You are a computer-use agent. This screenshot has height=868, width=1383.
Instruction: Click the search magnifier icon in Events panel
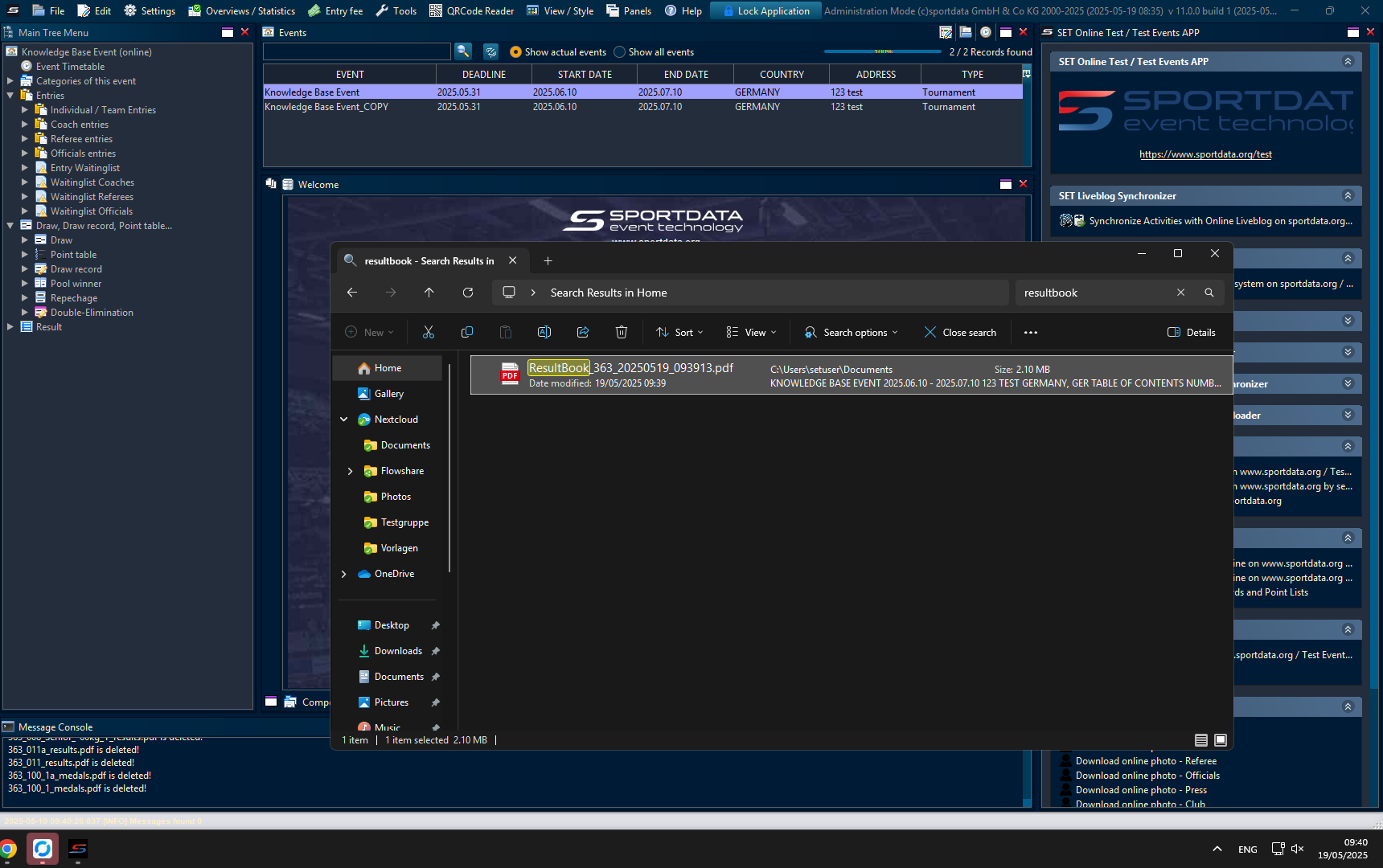(x=463, y=51)
